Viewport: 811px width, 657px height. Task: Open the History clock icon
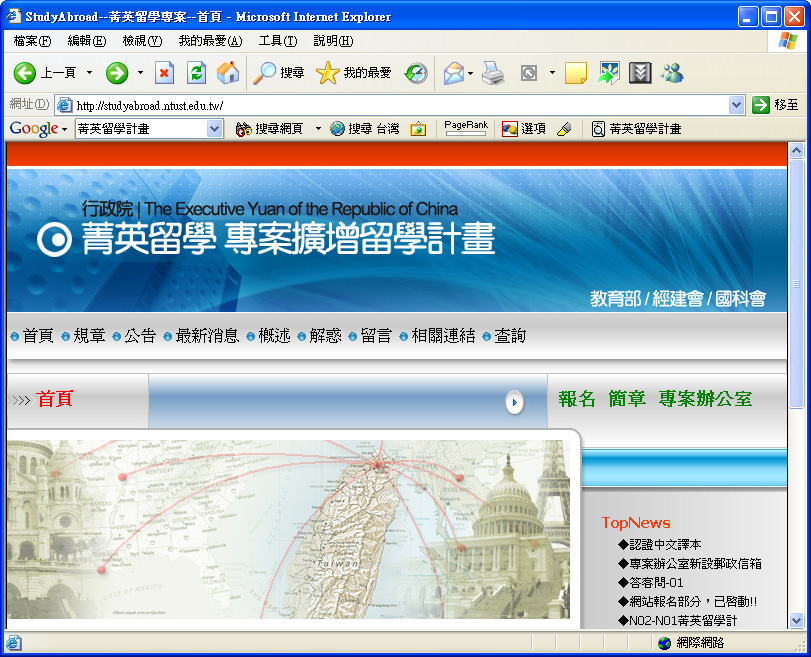416,73
